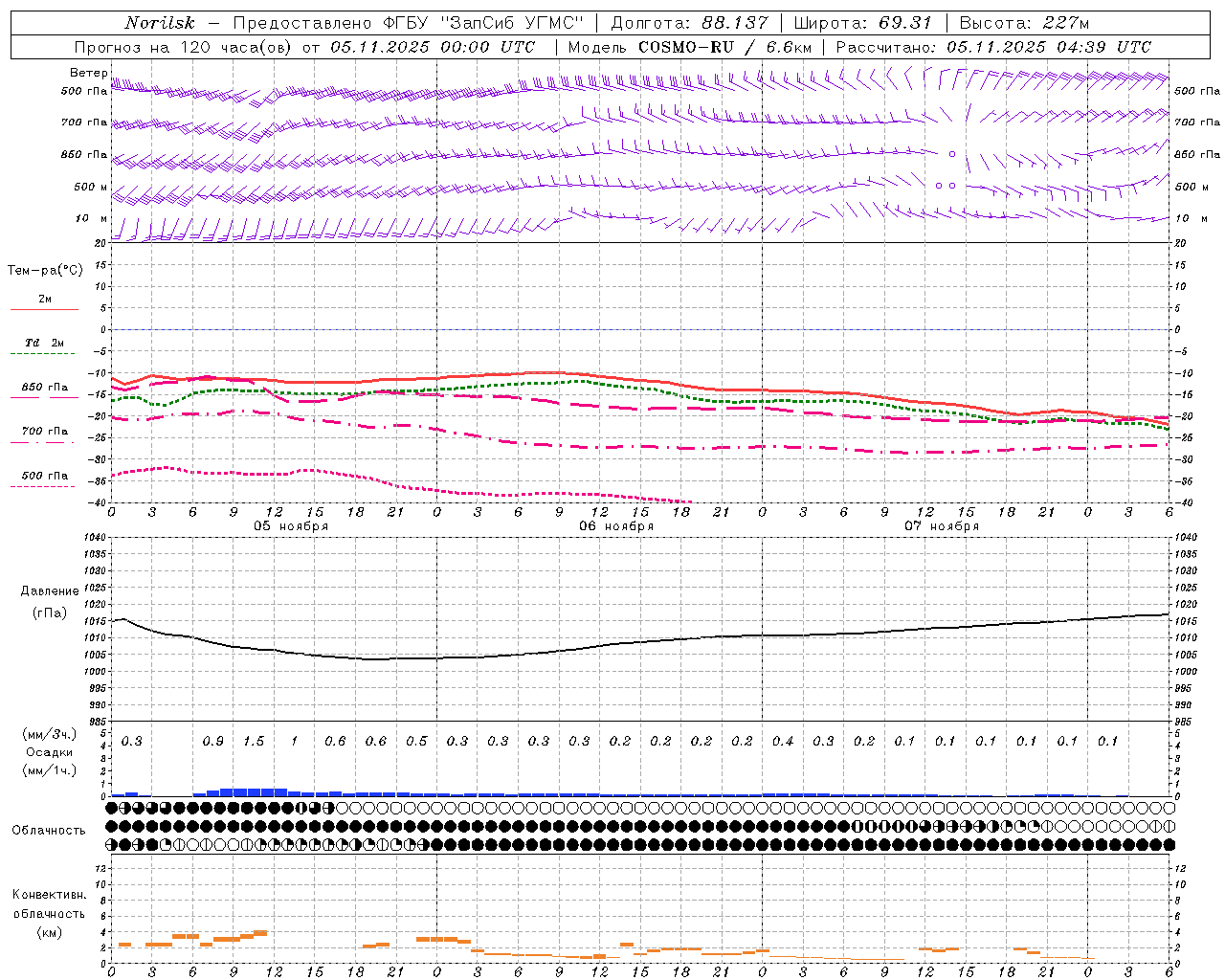Click the (мм/3ч.) precipitation unit label

click(x=50, y=734)
